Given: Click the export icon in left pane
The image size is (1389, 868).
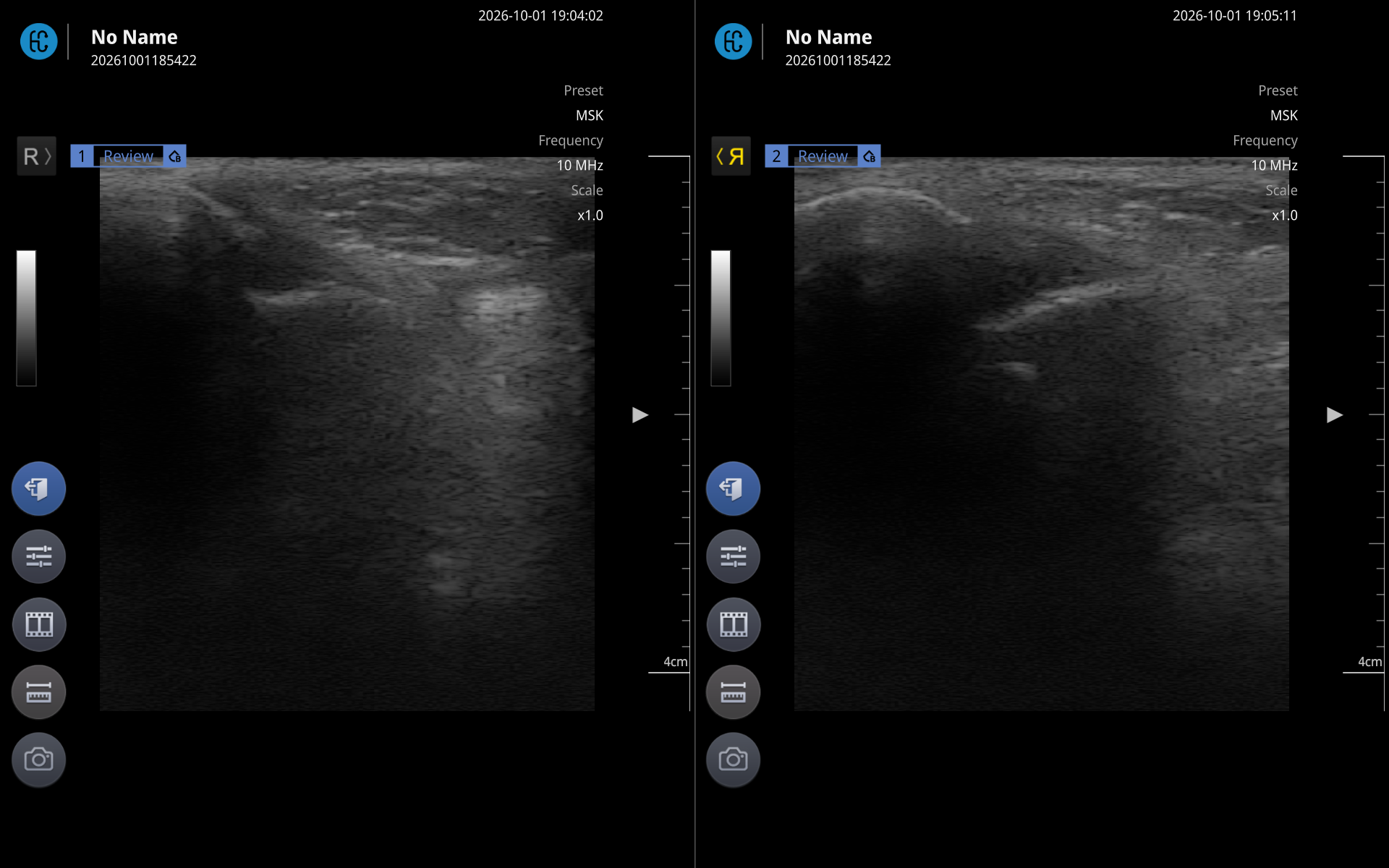Looking at the screenshot, I should 38,489.
